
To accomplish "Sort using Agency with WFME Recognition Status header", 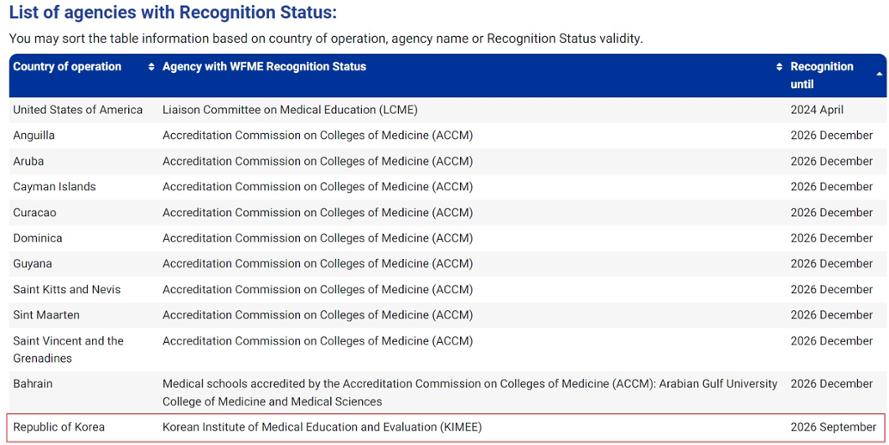I will [x=264, y=67].
